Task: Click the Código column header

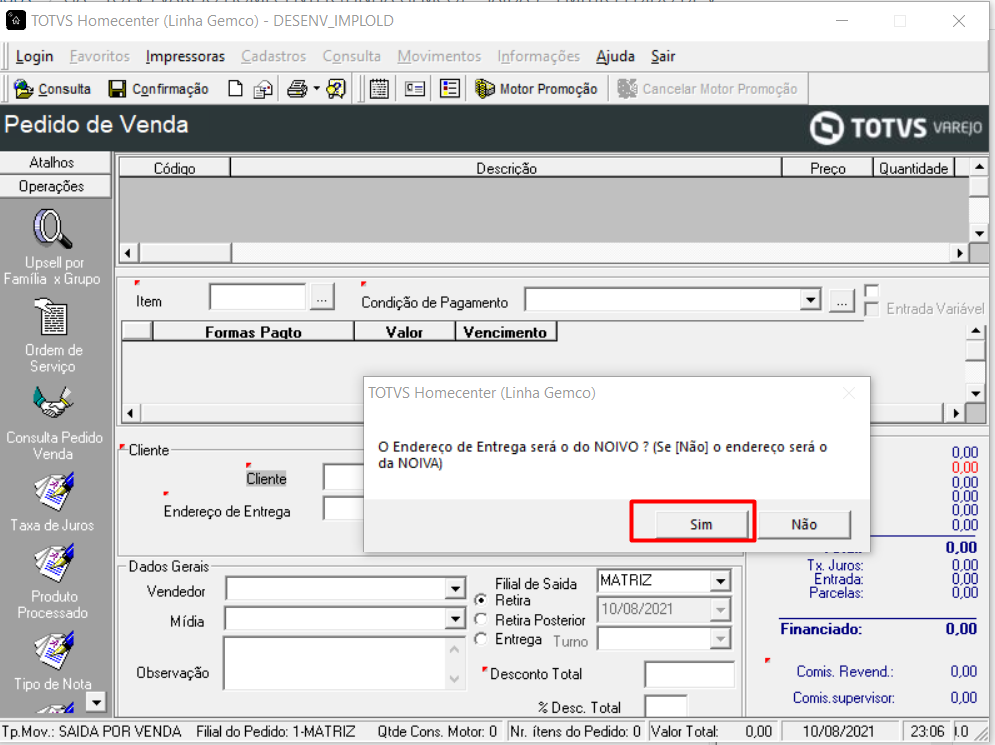Action: point(175,168)
